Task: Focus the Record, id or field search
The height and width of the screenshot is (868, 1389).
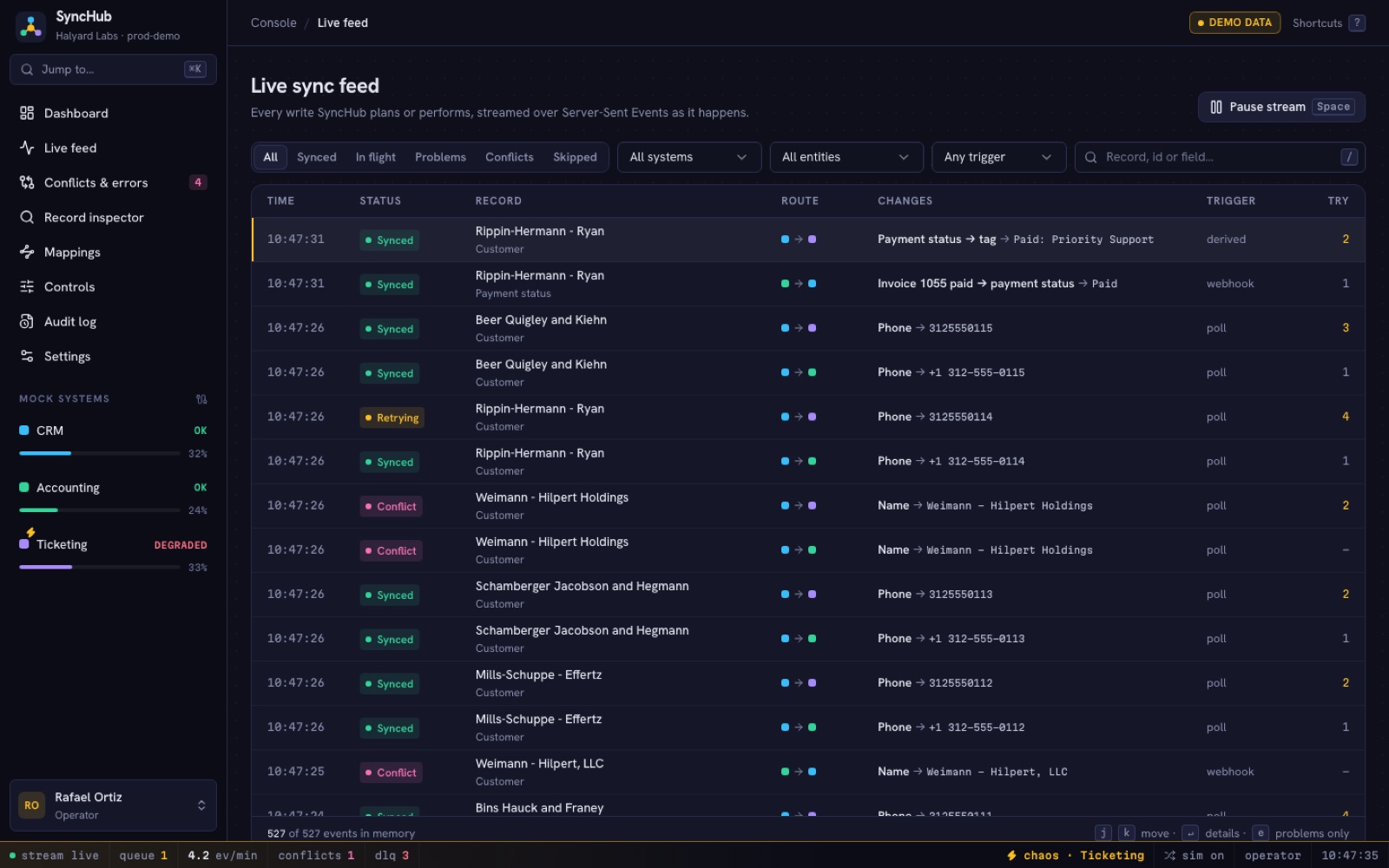Action: 1220,157
